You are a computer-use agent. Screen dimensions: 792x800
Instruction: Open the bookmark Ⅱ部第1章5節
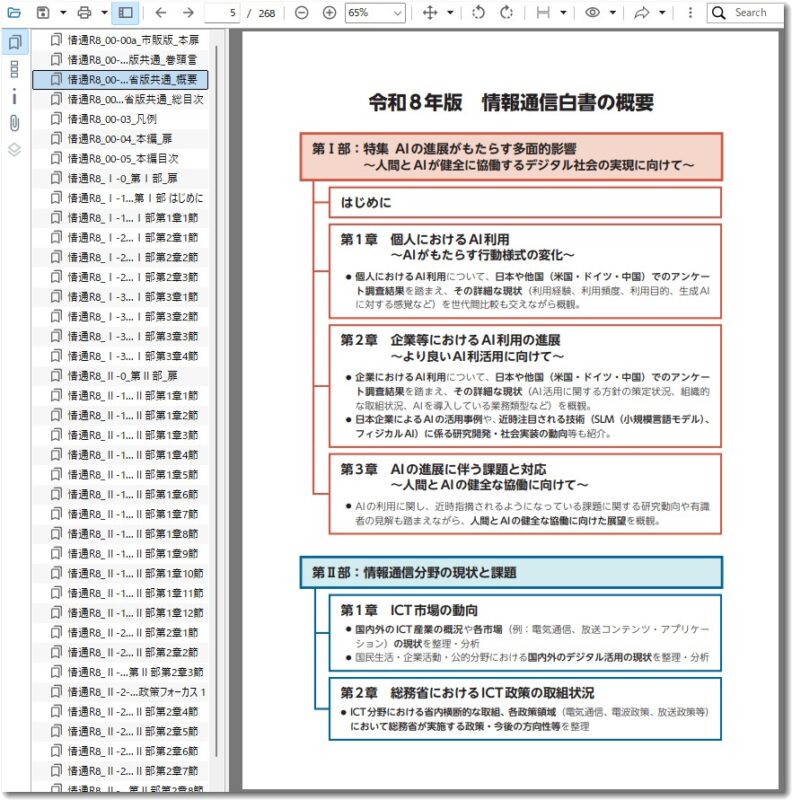(x=121, y=474)
